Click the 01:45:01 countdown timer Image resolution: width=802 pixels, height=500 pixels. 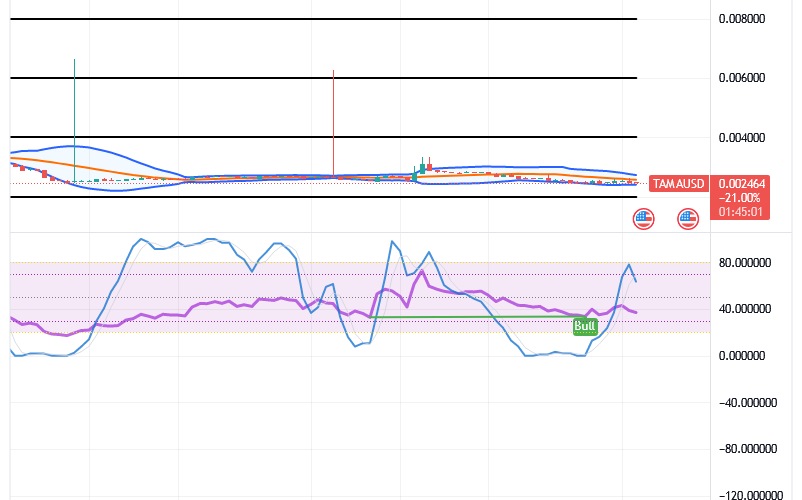[741, 212]
